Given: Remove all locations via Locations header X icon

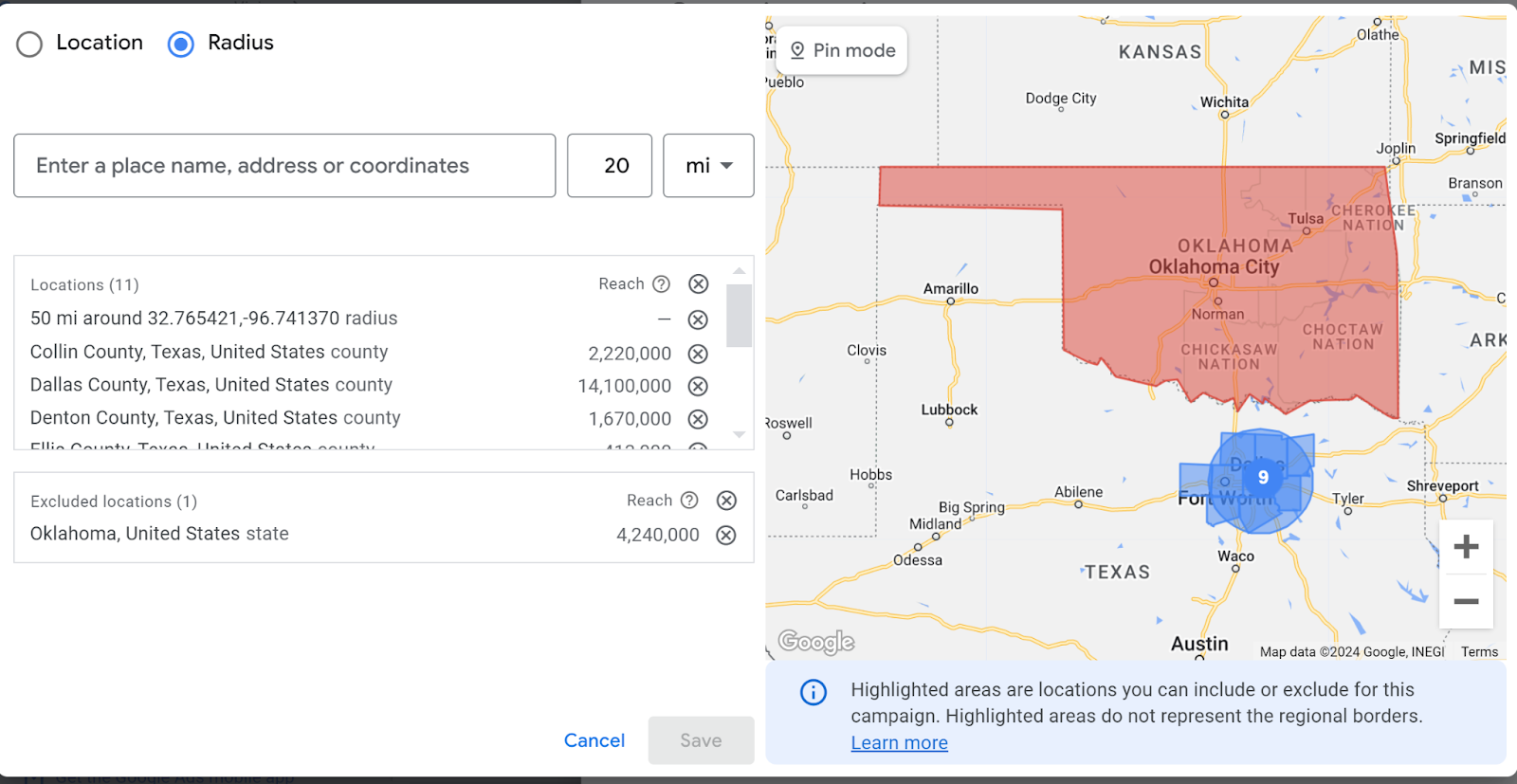Looking at the screenshot, I should 699,284.
